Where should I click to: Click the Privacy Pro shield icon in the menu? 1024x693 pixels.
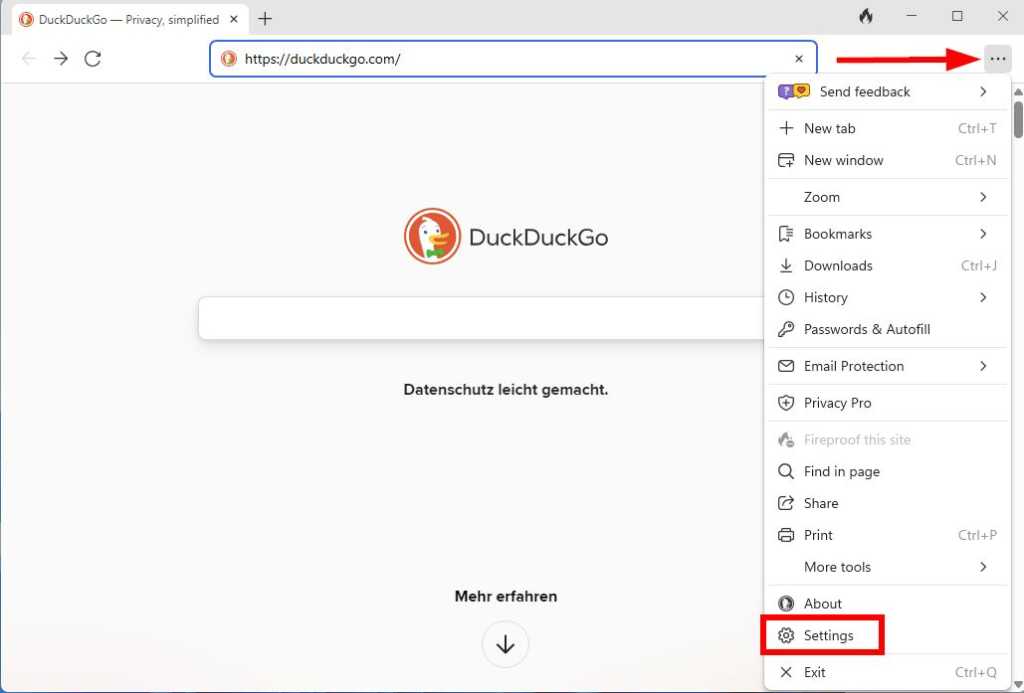coord(785,403)
